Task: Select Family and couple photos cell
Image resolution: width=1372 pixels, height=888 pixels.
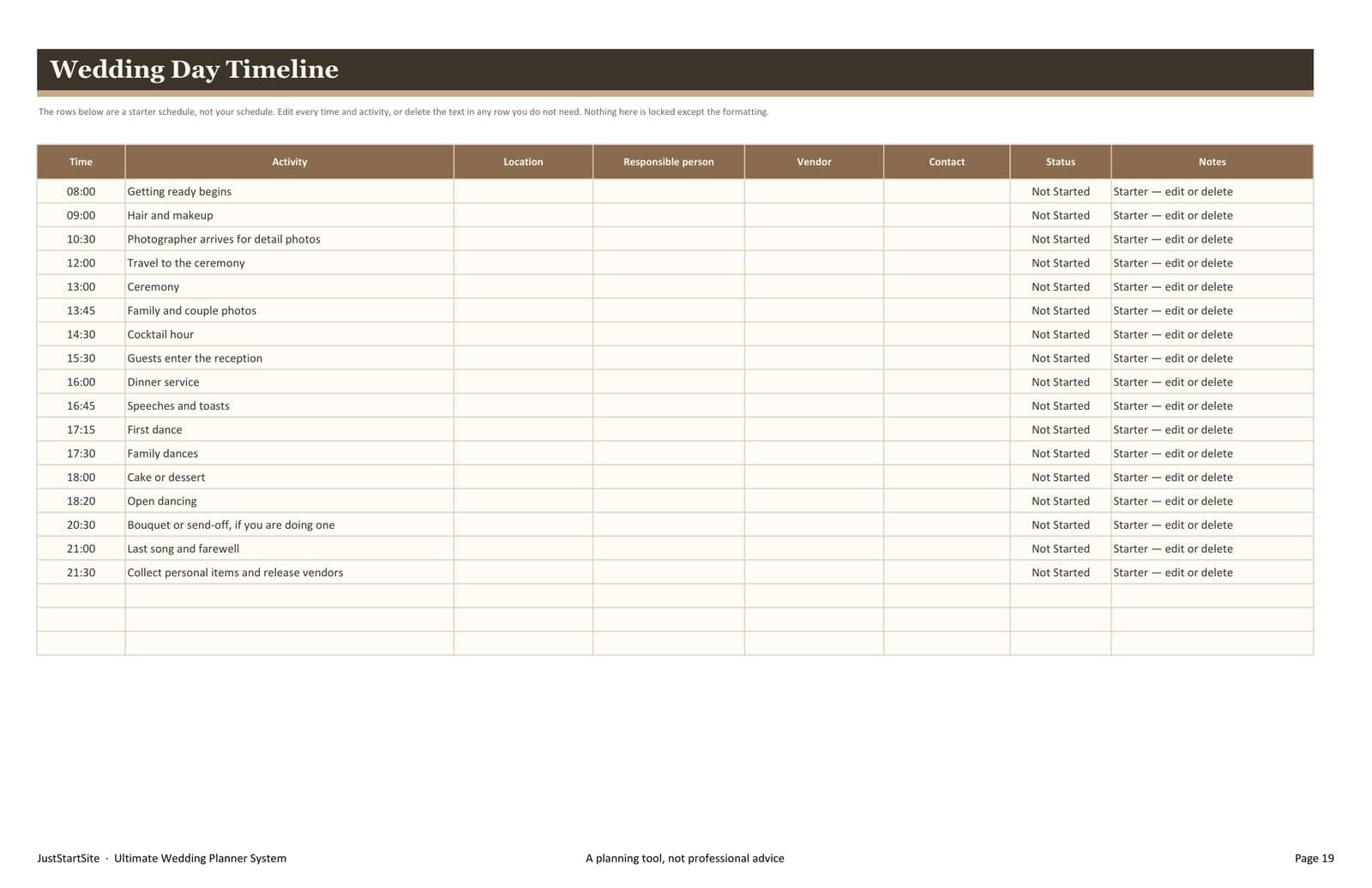Action: point(289,310)
